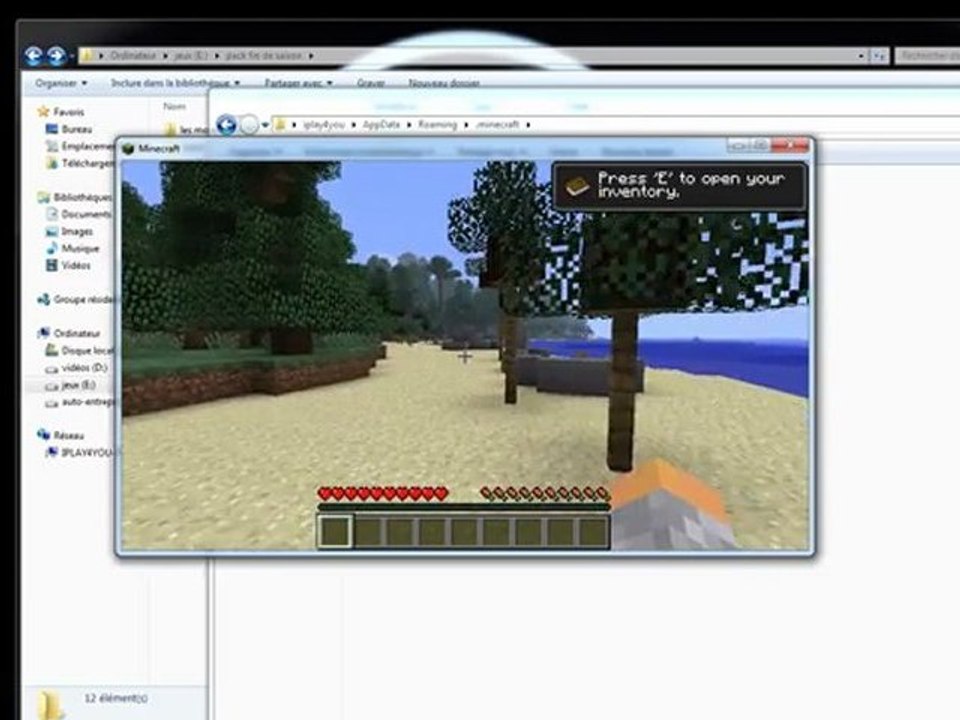Image resolution: width=960 pixels, height=720 pixels.
Task: Select the Ordinateur breadcrumb in rear Explorer
Action: click(x=133, y=56)
